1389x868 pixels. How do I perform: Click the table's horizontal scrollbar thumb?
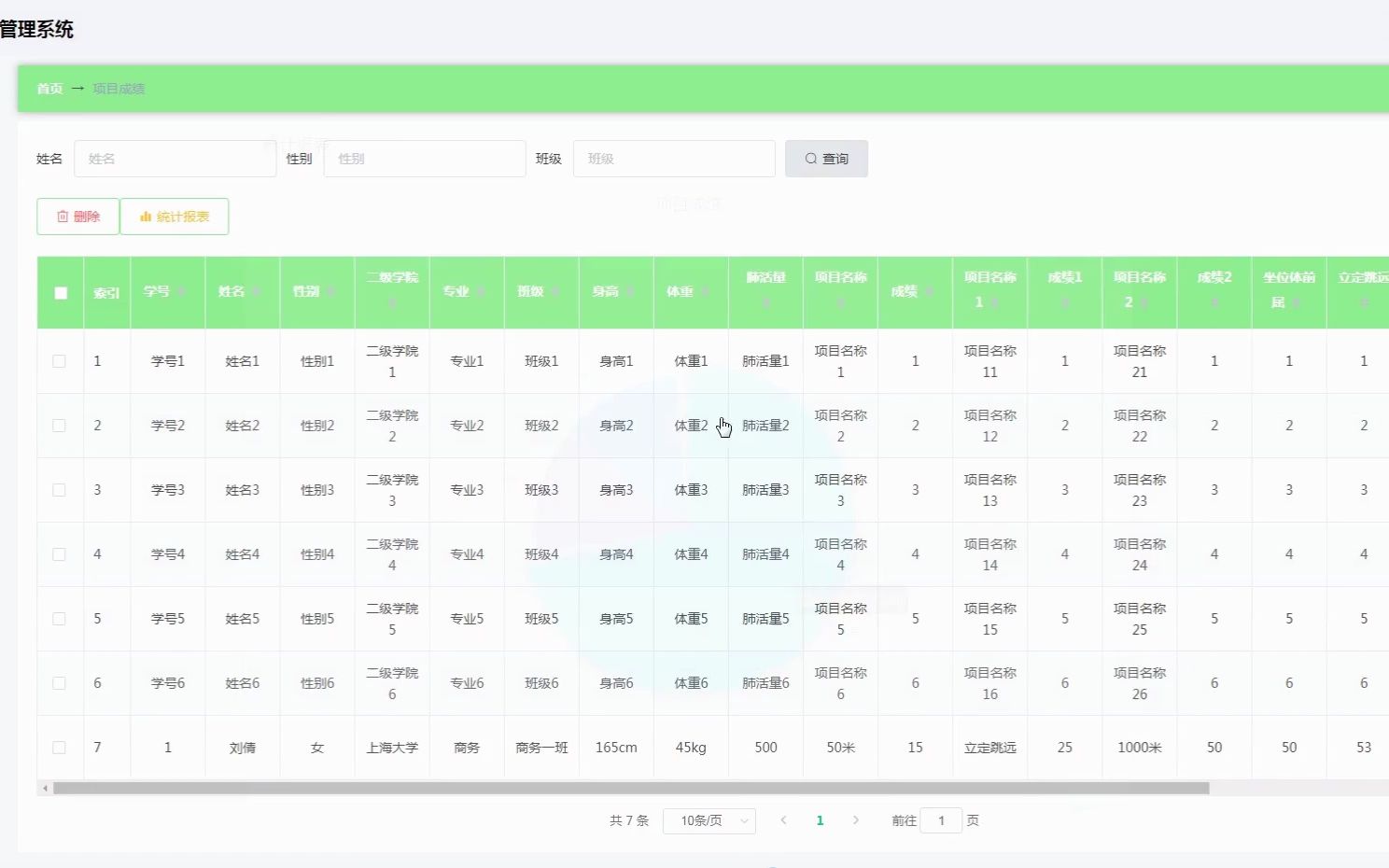631,789
